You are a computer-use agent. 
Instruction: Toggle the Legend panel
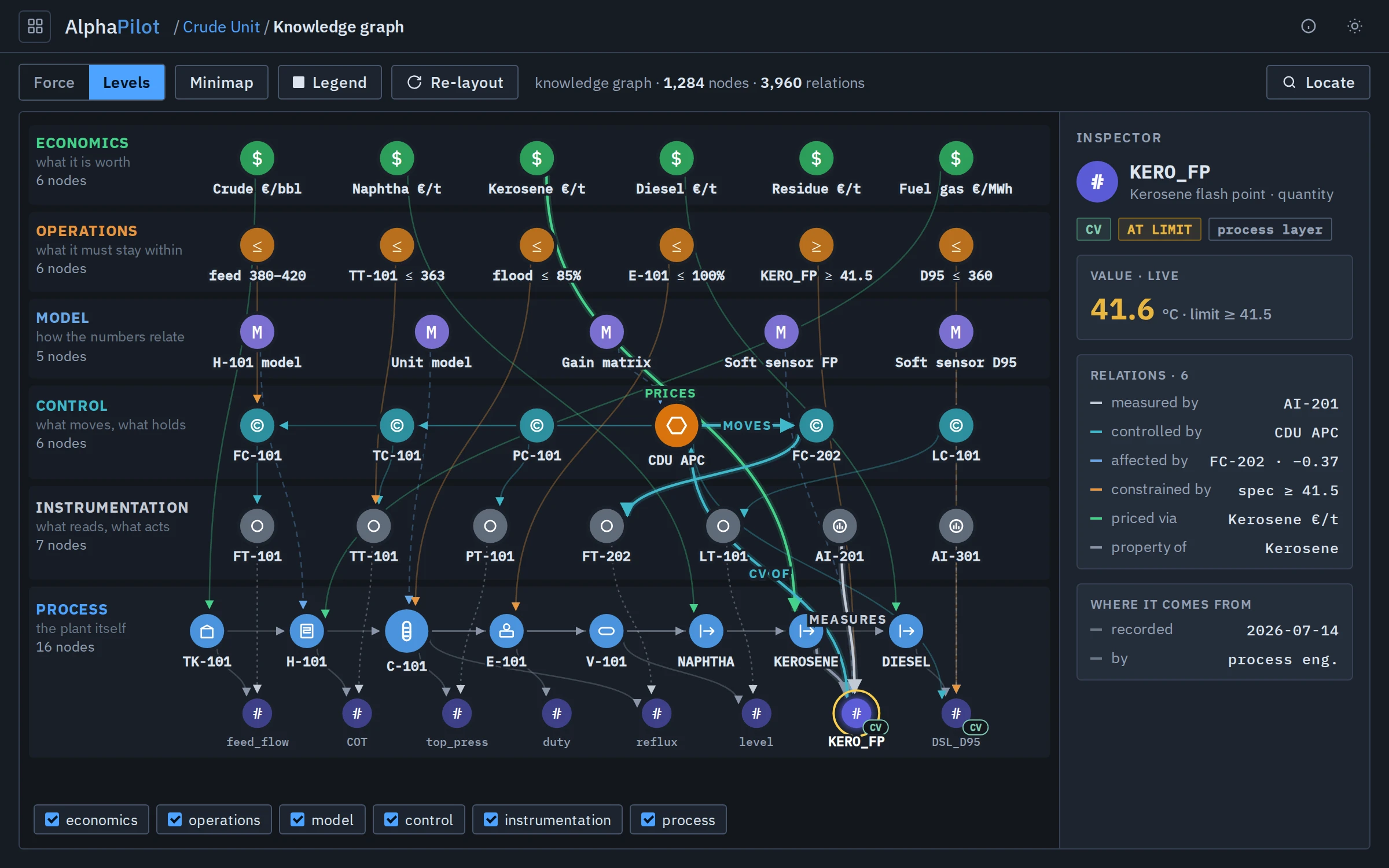click(x=329, y=83)
